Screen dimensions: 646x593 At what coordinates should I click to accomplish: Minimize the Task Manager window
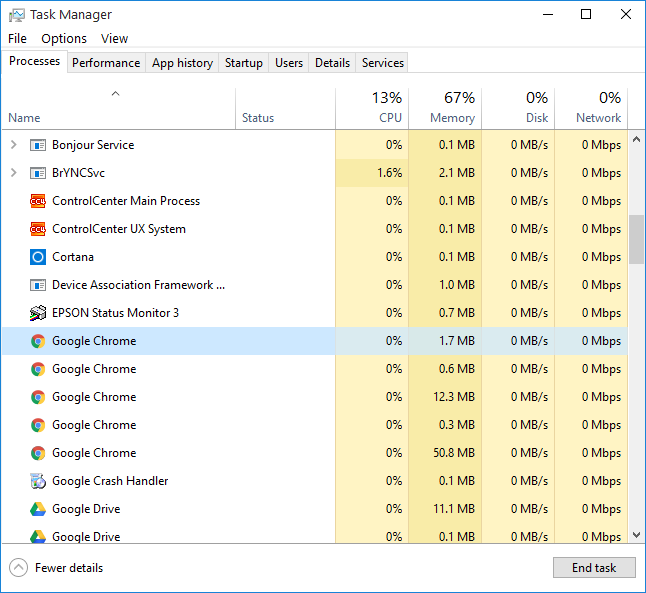pos(548,14)
